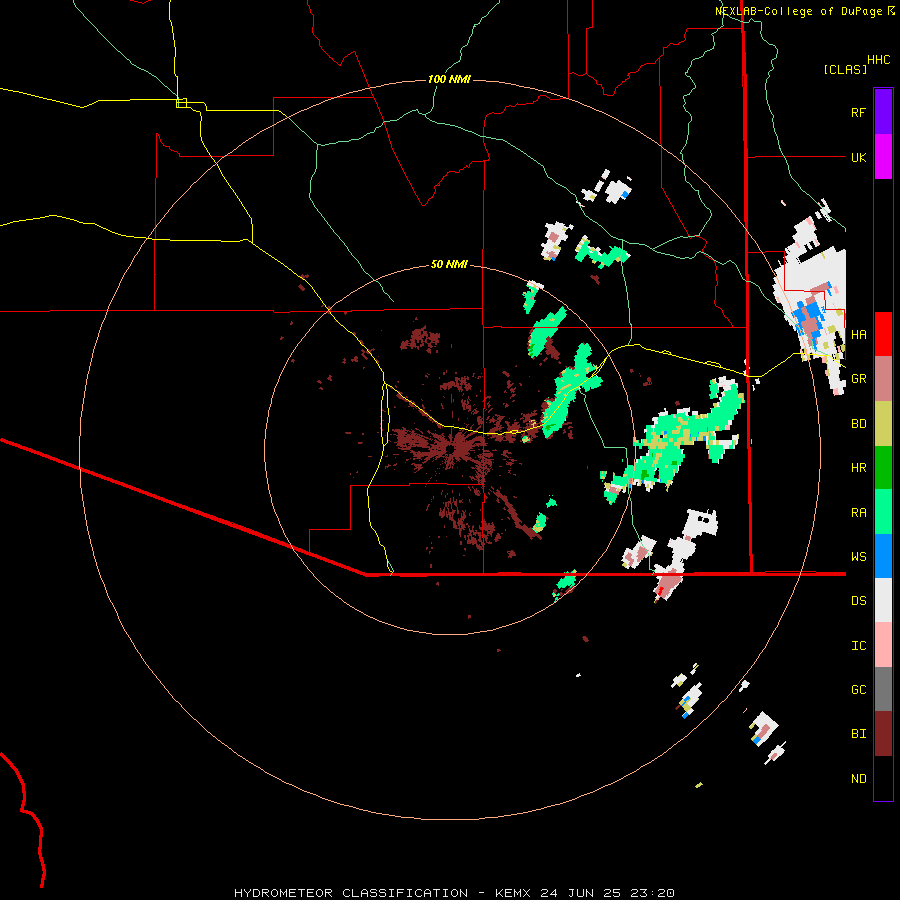Click the 'HR' legend label
This screenshot has height=900, width=900.
[858, 468]
